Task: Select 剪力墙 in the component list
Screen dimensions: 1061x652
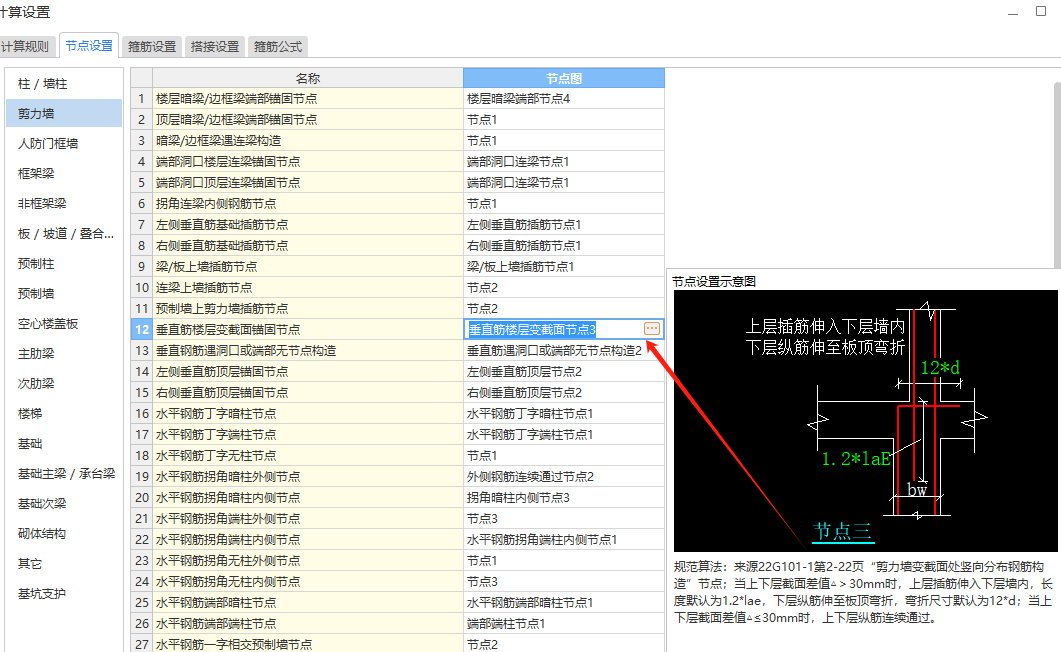Action: click(64, 114)
